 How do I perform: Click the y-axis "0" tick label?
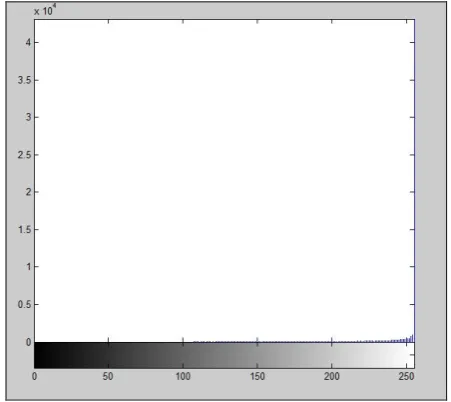[29, 342]
